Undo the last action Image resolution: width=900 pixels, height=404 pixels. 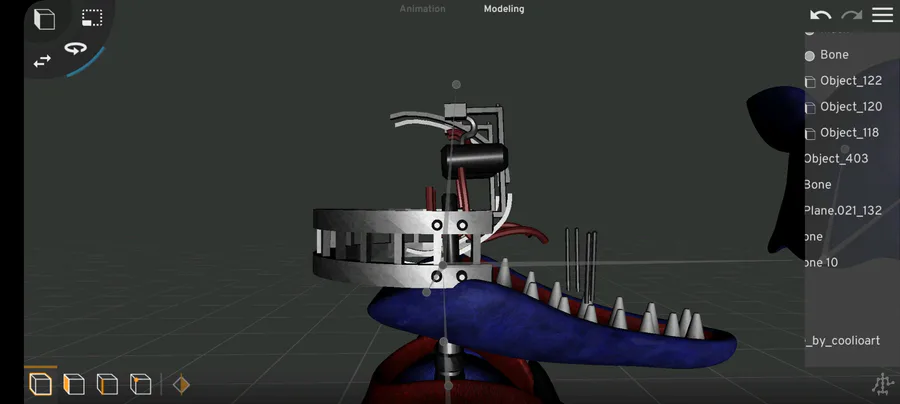[820, 15]
